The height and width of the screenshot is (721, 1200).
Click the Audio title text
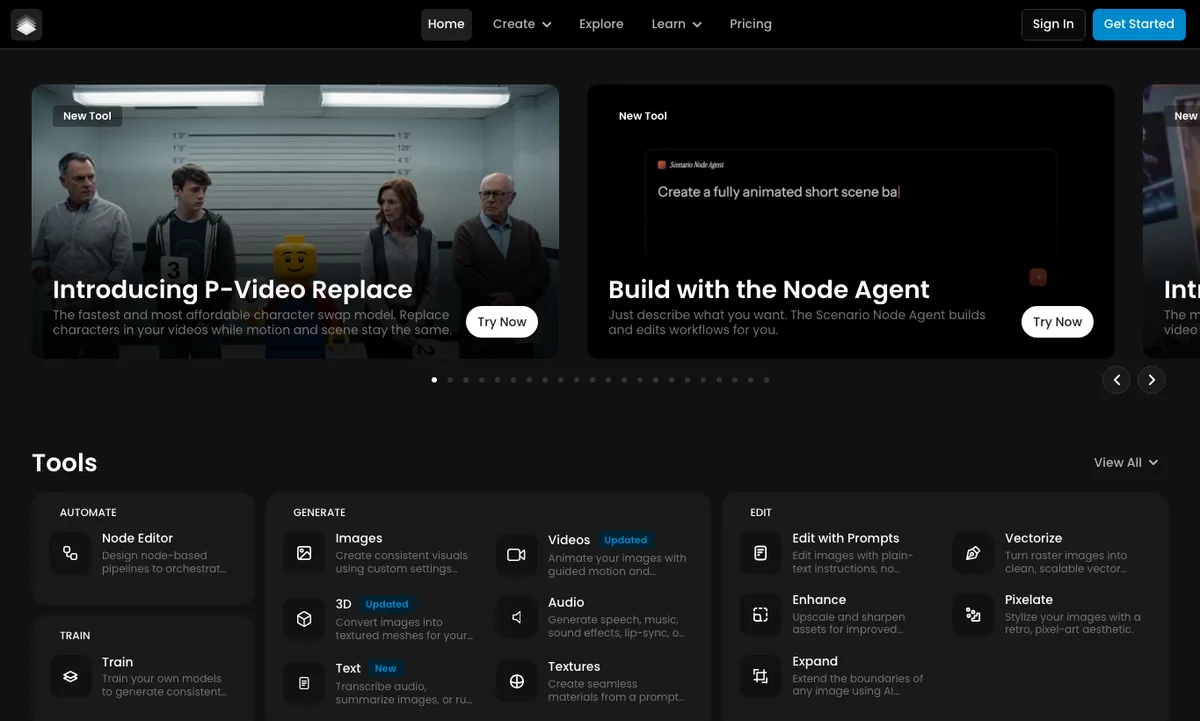click(x=566, y=602)
